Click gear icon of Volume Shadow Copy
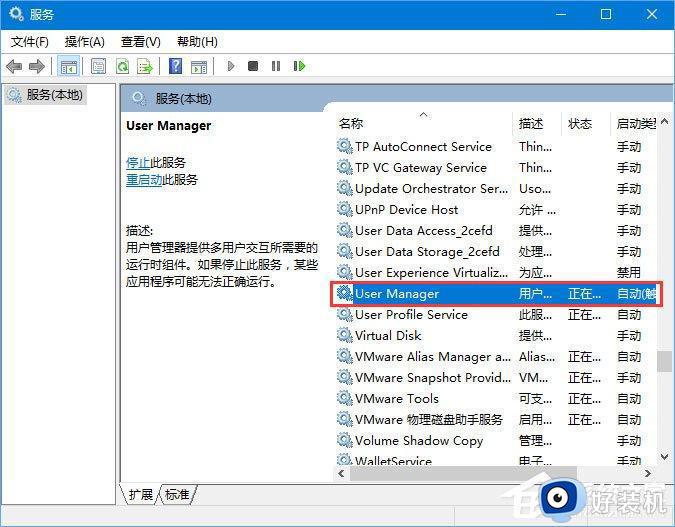675x527 pixels. [344, 440]
